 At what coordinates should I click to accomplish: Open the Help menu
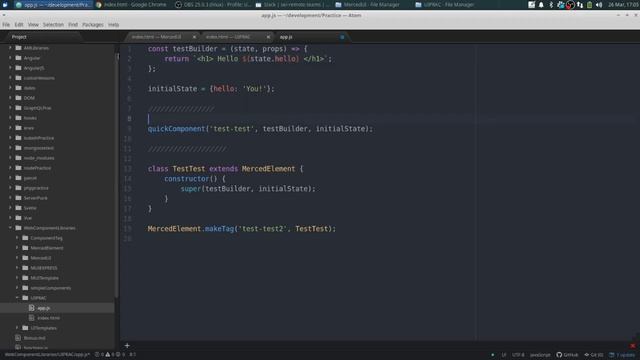point(113,25)
